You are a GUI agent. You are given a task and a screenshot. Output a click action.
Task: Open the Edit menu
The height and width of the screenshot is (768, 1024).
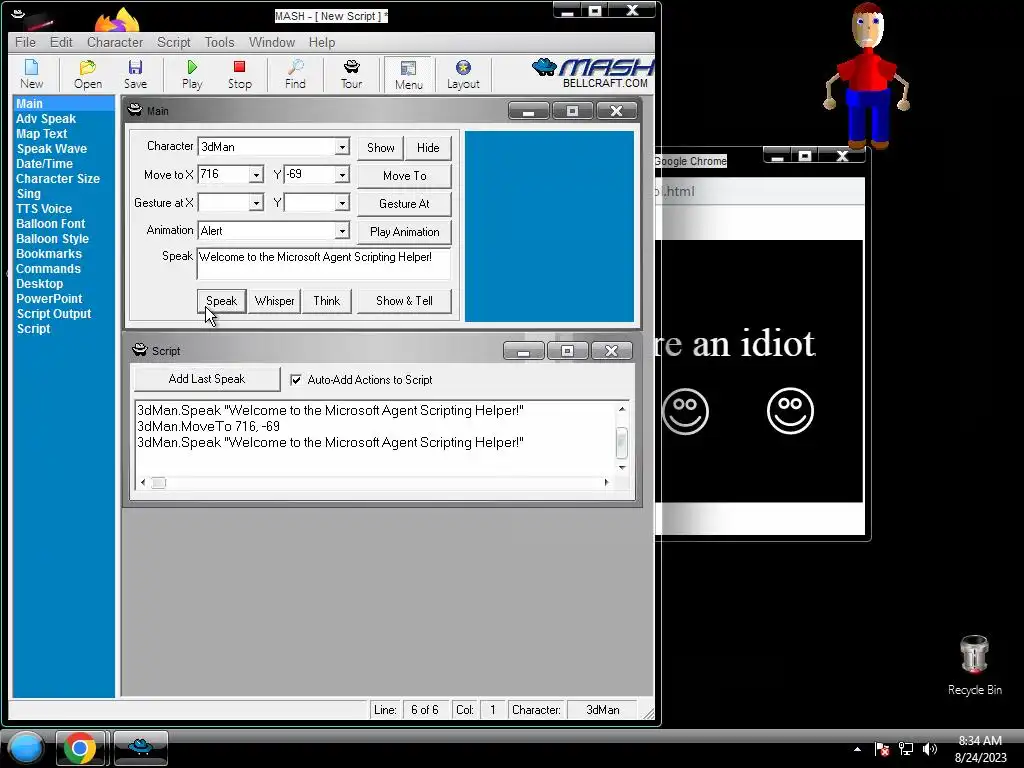pyautogui.click(x=61, y=42)
